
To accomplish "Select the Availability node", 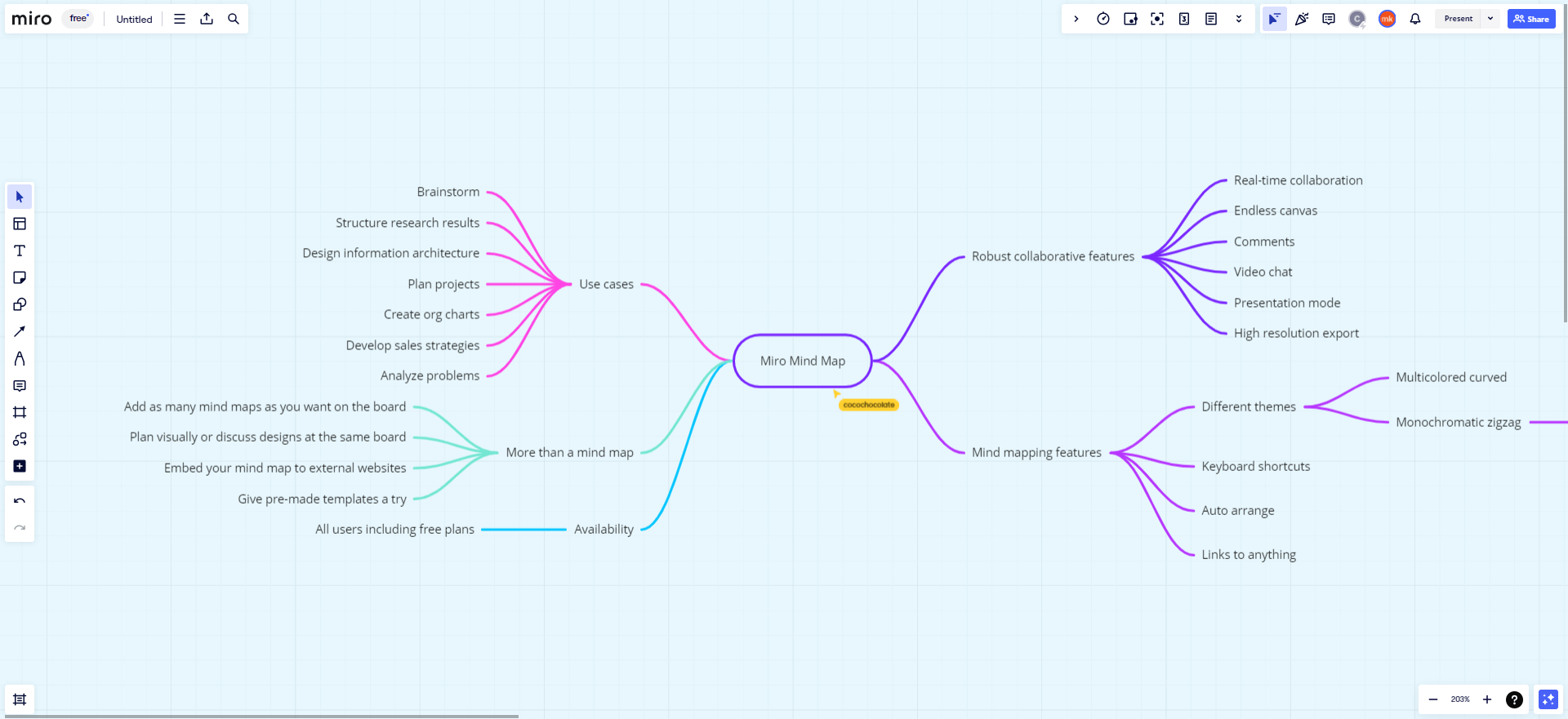I will pos(604,529).
